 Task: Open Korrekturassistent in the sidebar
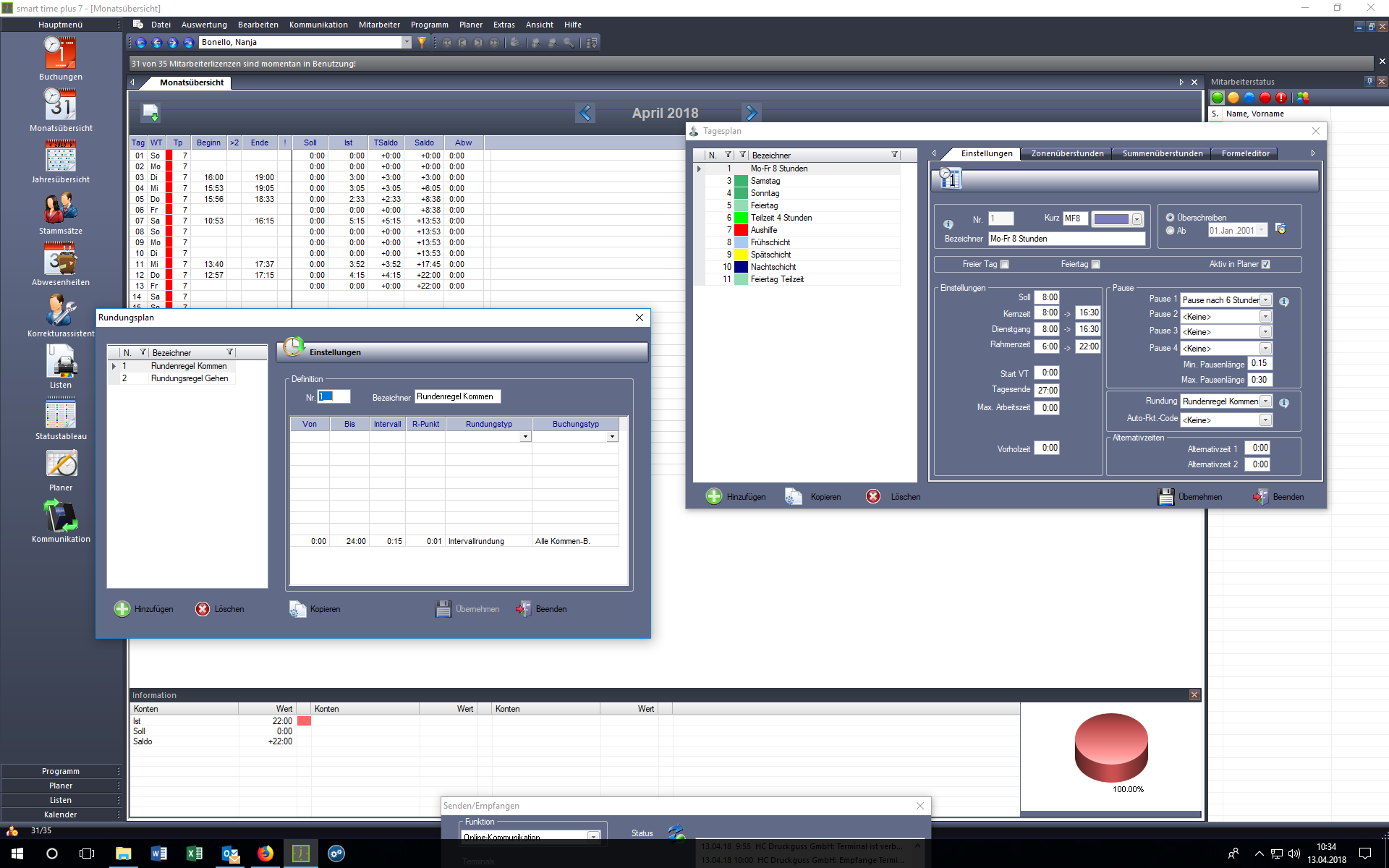coord(61,315)
